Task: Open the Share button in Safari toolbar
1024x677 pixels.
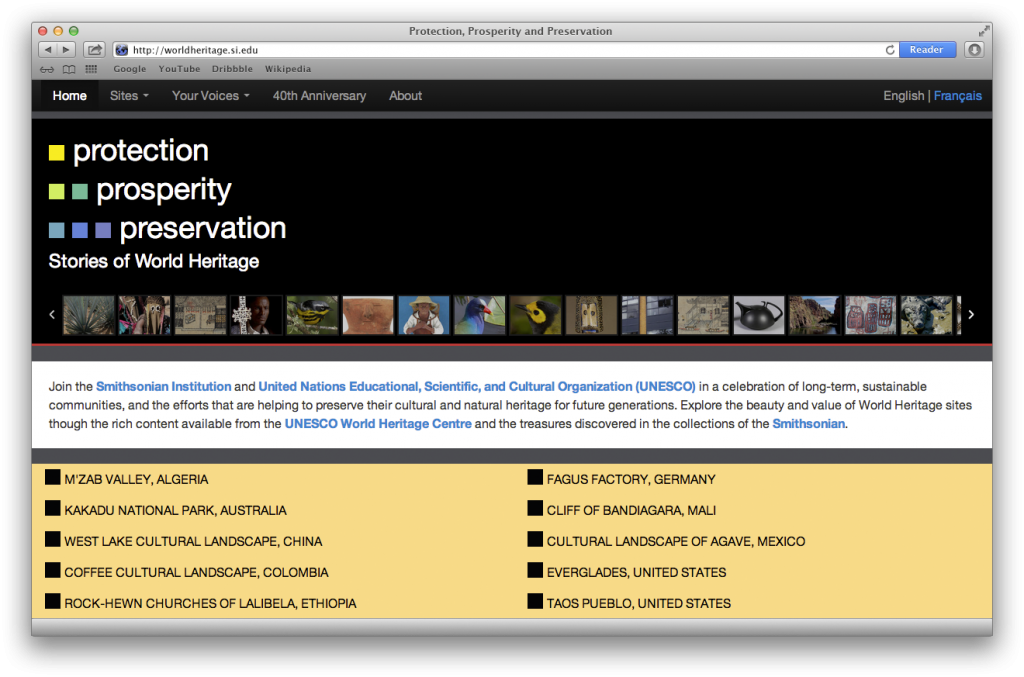Action: coord(95,50)
